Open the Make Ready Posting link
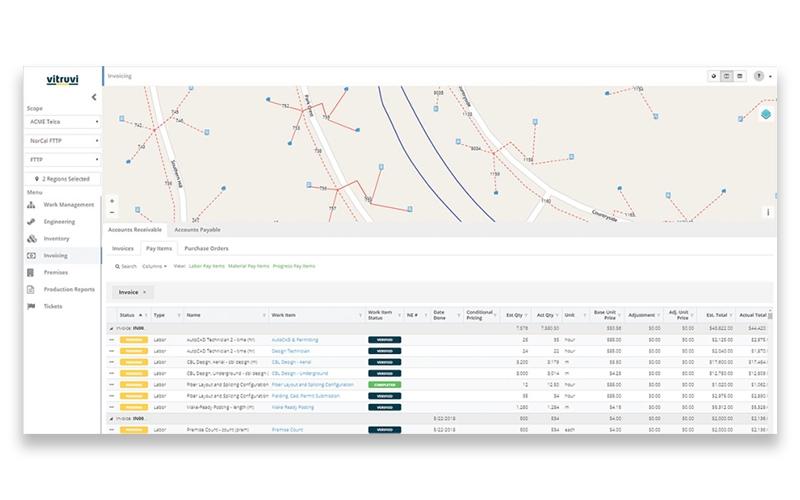The image size is (800, 500). (293, 407)
